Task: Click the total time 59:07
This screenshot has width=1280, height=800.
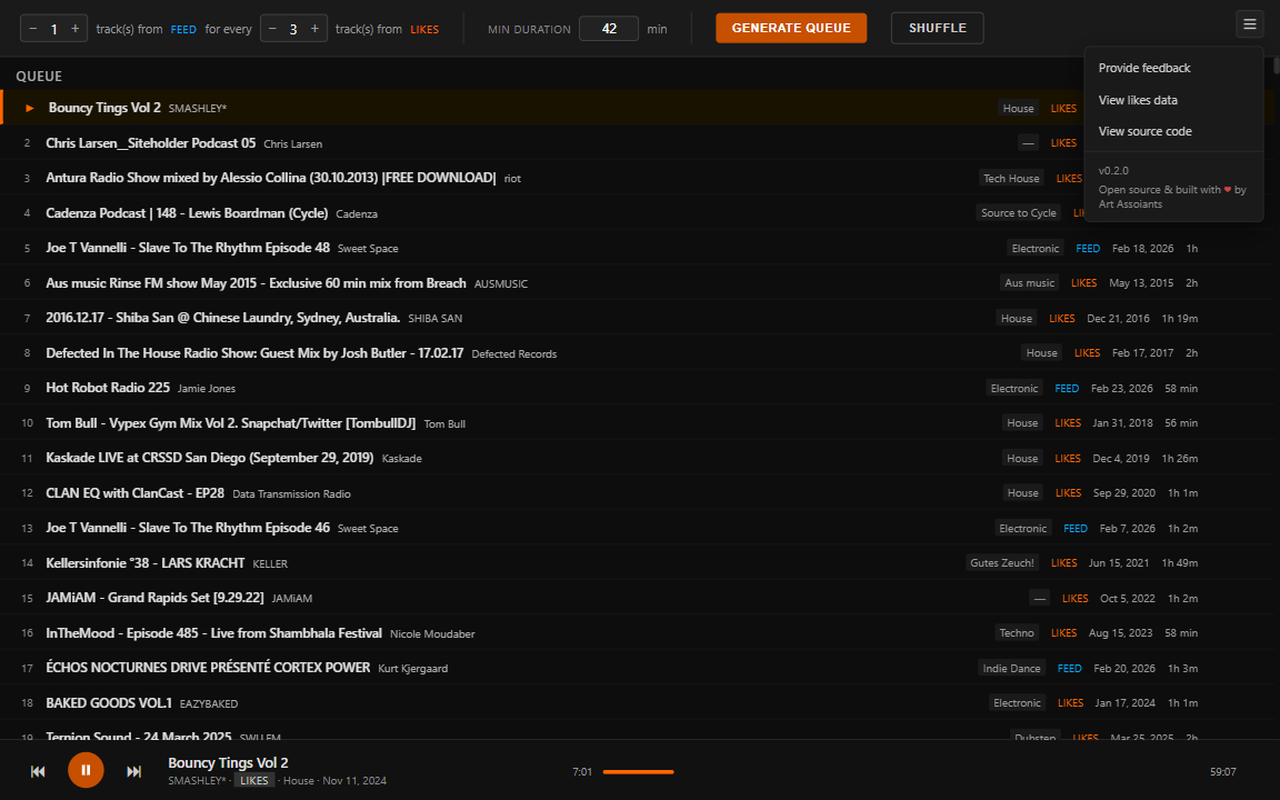Action: pyautogui.click(x=1223, y=772)
